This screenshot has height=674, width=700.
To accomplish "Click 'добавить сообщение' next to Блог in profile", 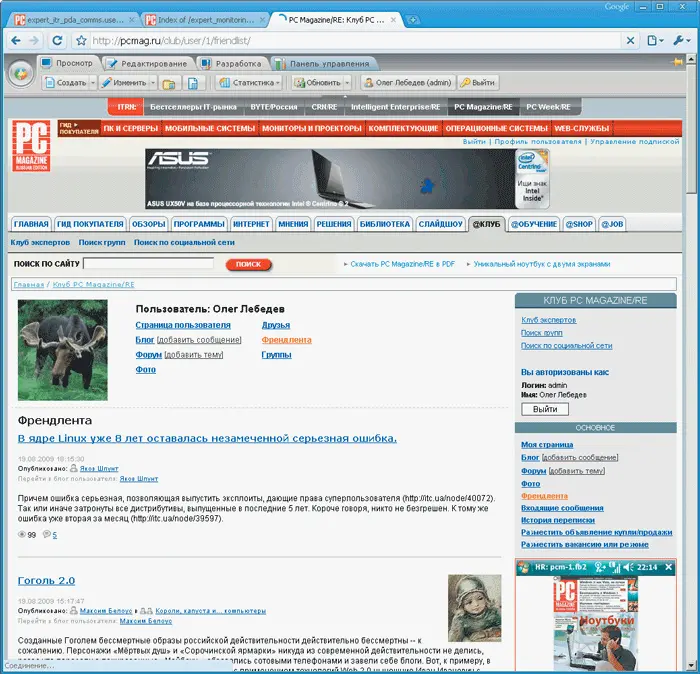I will coord(199,340).
